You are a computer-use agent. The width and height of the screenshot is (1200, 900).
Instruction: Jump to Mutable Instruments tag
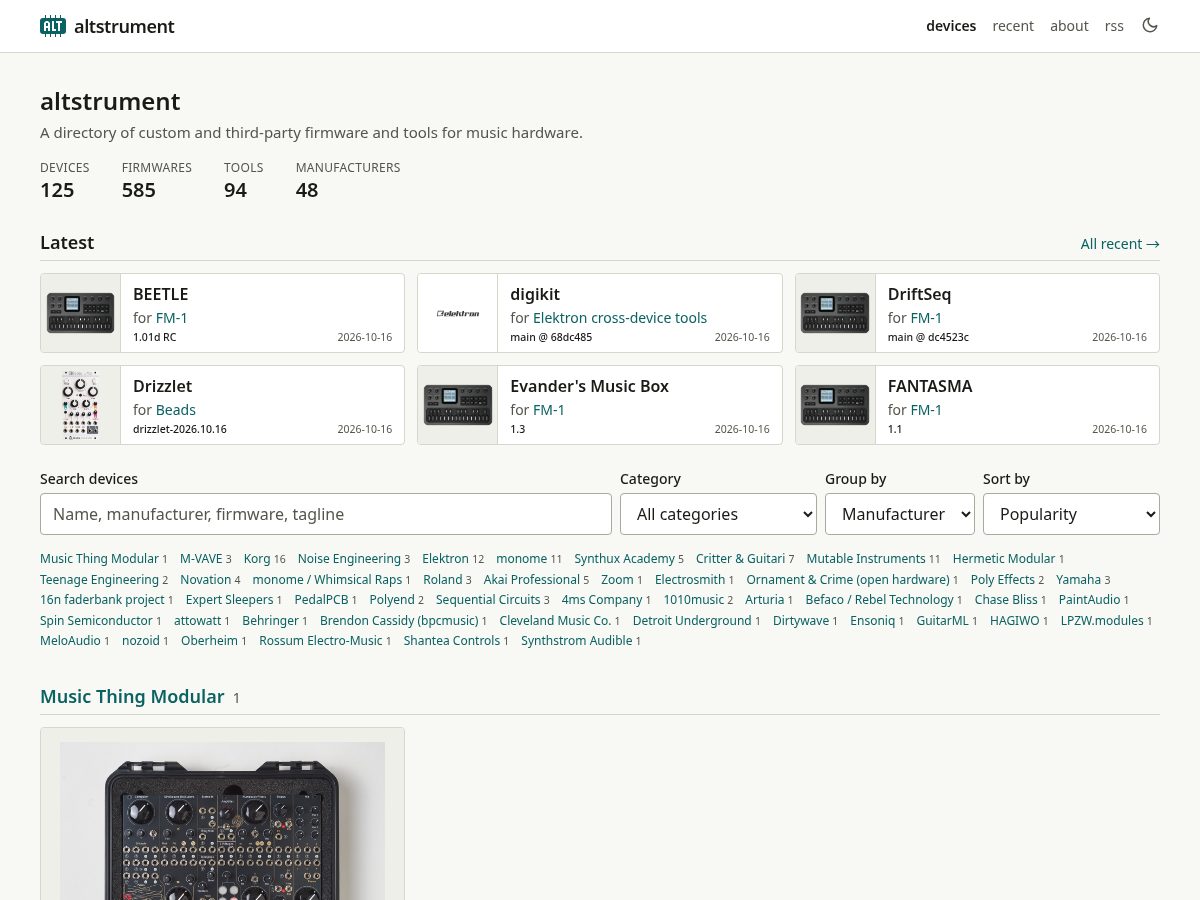[x=866, y=559]
